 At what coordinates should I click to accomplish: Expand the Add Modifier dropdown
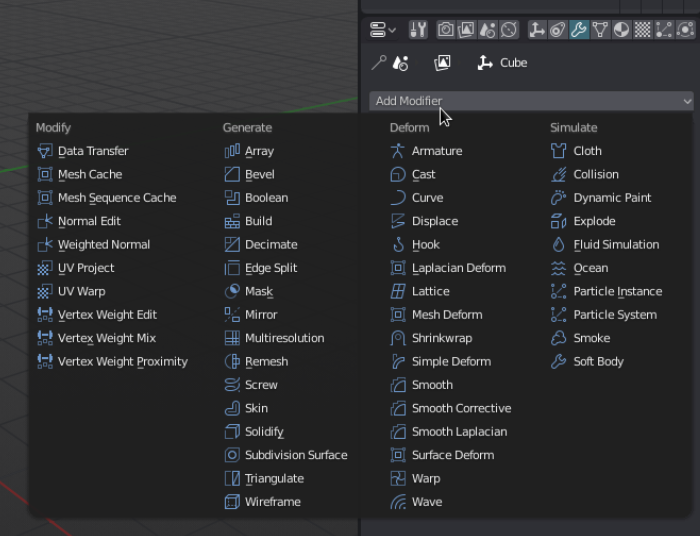pyautogui.click(x=531, y=101)
